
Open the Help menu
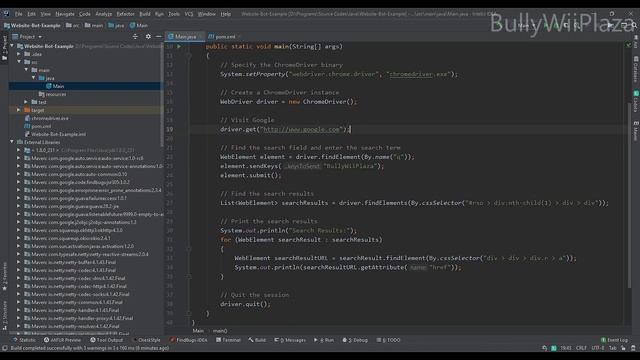[226, 14]
